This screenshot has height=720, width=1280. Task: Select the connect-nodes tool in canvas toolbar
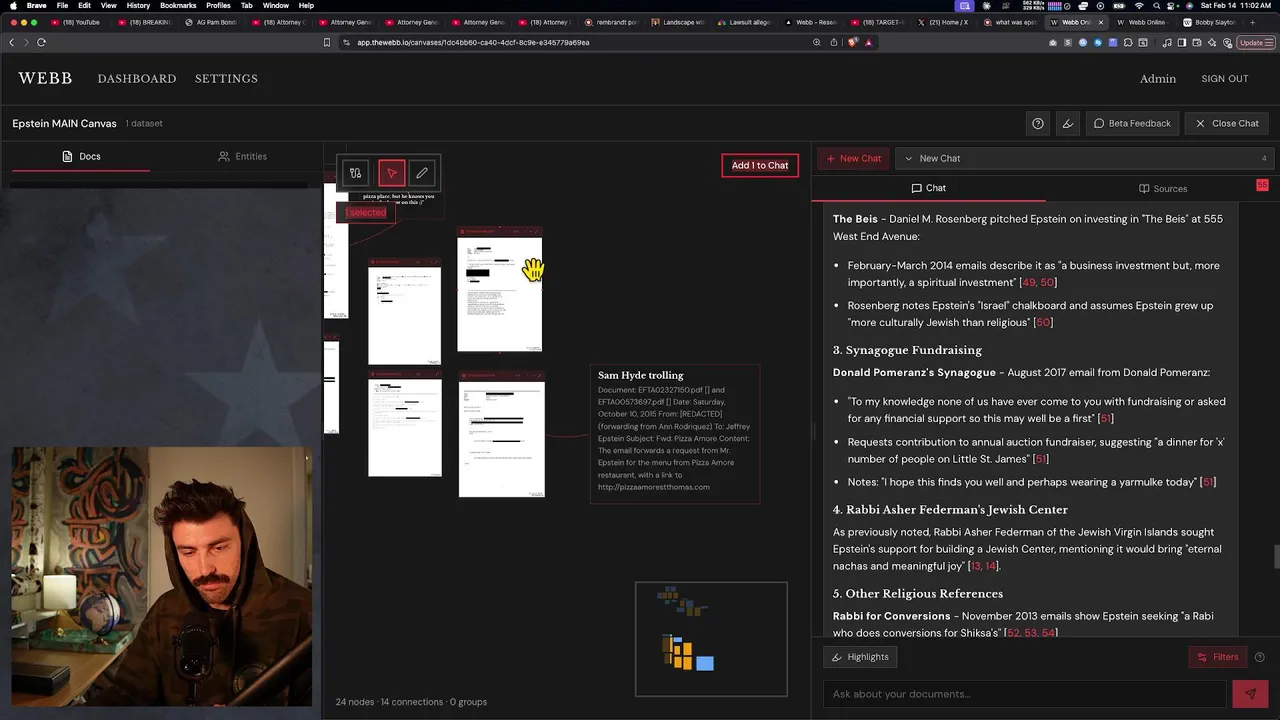coord(355,173)
